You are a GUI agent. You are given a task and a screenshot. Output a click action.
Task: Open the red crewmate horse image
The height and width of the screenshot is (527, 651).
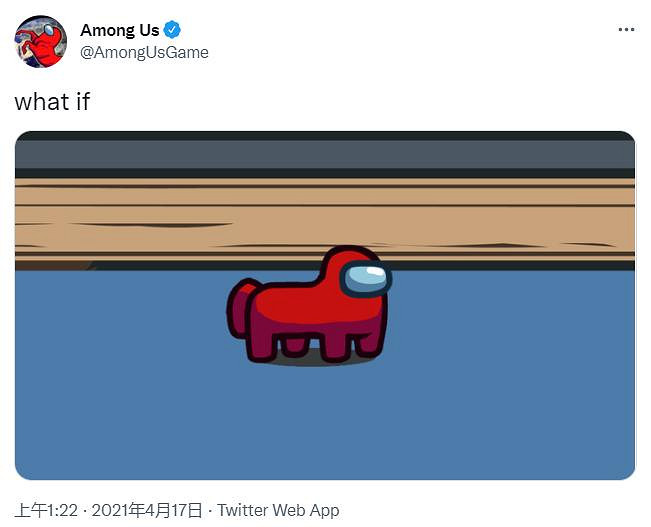[x=325, y=305]
